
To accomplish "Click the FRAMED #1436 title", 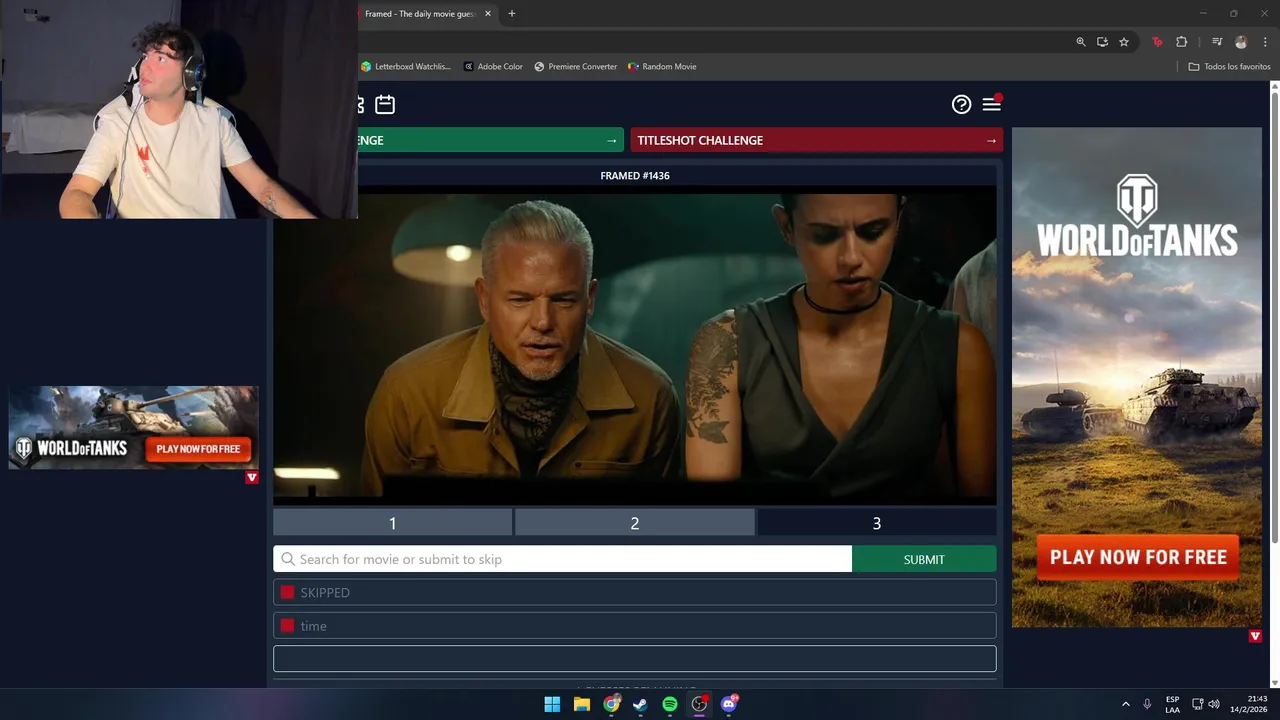I will click(635, 175).
